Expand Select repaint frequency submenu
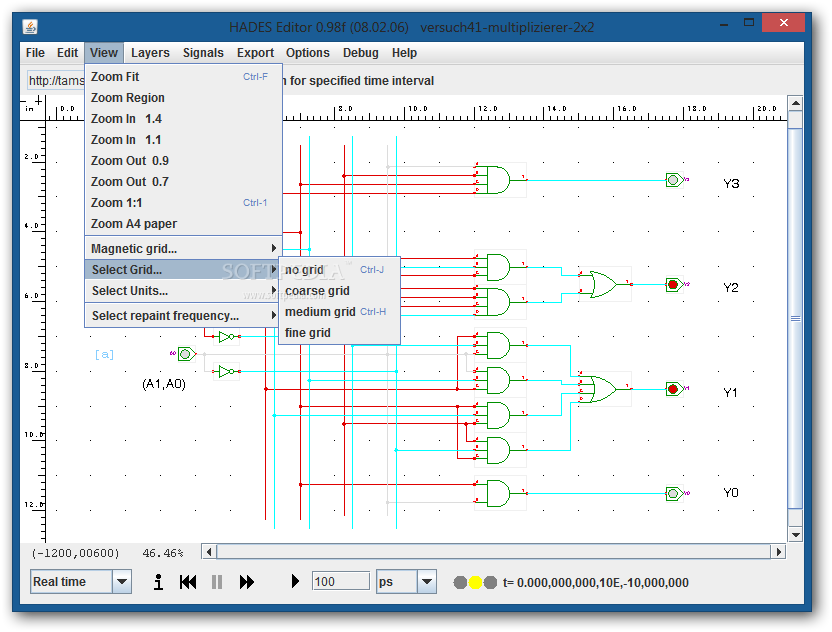 coord(183,316)
